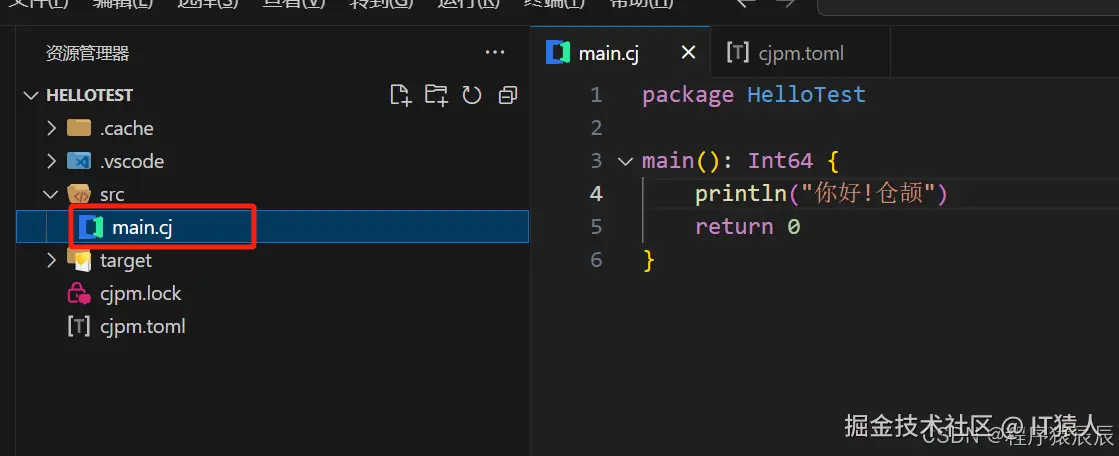Click the .cache folder icon
This screenshot has width=1119, height=456.
[79, 128]
